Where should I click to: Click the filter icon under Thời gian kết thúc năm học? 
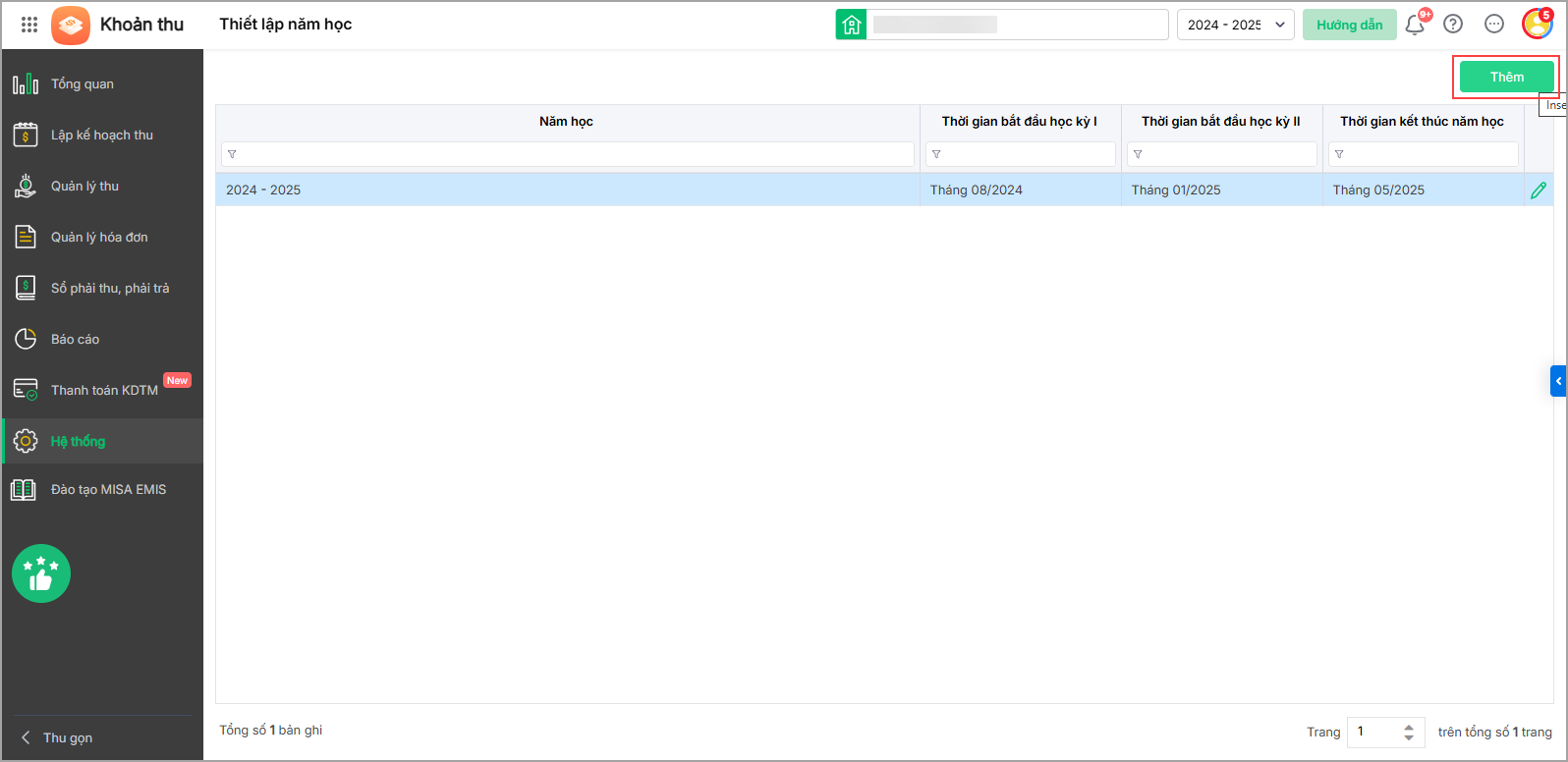(1339, 154)
